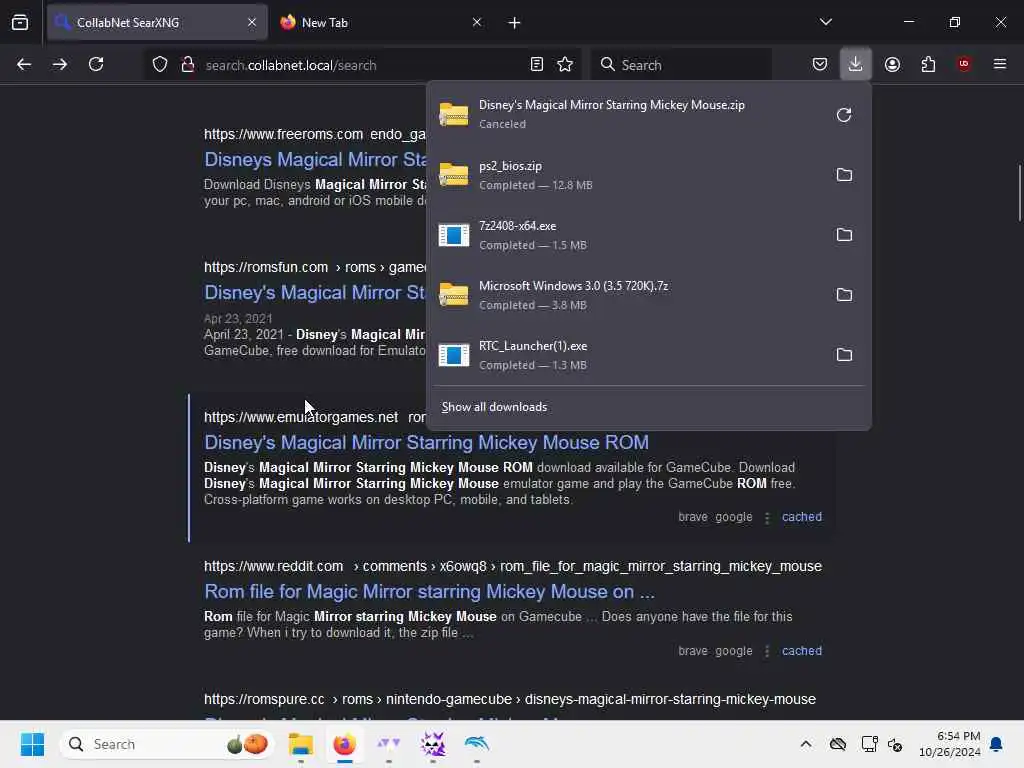Click the tracking protection shield icon

click(159, 64)
